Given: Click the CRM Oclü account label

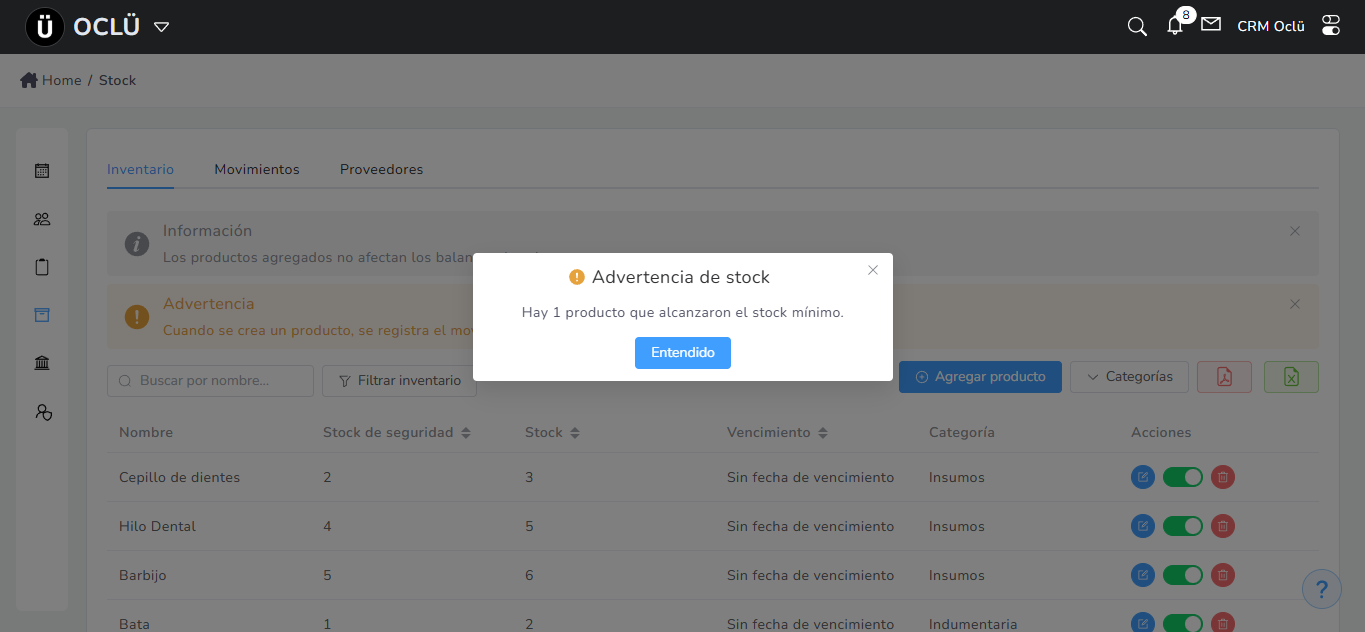Looking at the screenshot, I should (1271, 27).
